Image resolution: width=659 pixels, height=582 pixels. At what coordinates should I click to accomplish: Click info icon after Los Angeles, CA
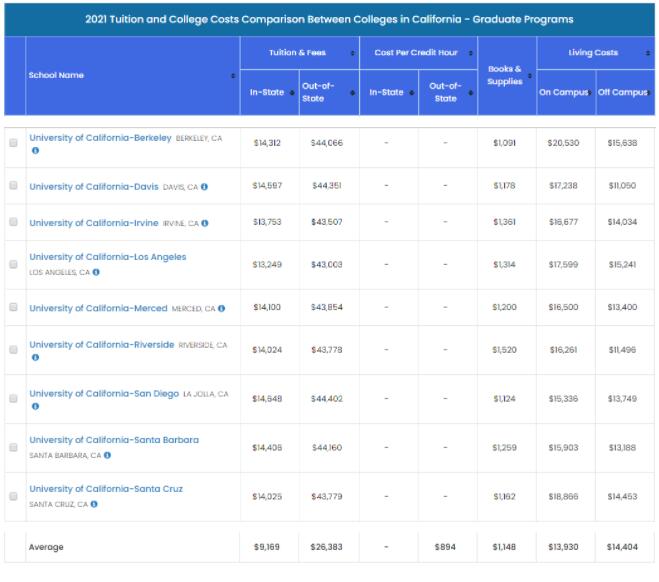(97, 272)
